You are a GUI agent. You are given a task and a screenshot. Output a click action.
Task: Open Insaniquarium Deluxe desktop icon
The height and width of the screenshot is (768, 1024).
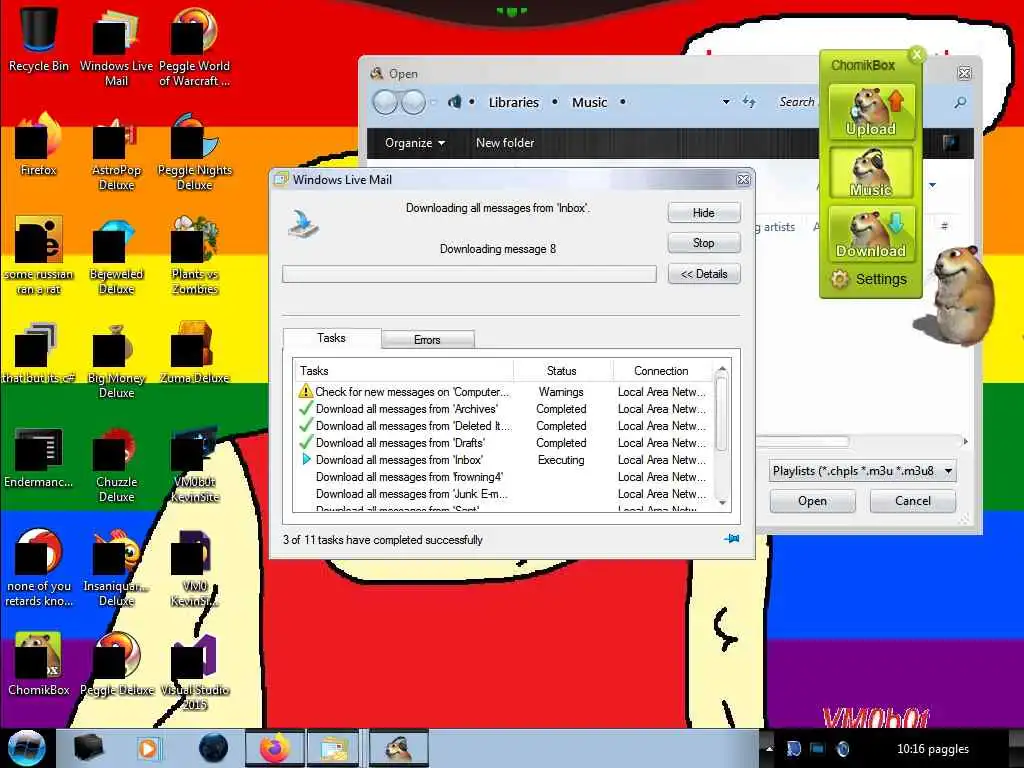tap(116, 568)
